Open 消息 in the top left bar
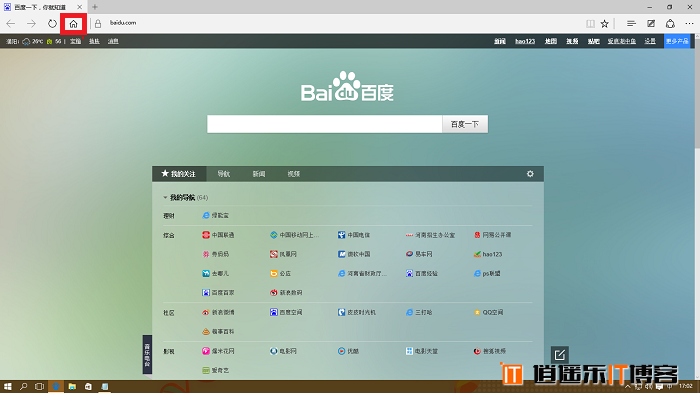Screen dimensions: 700x393 click(x=113, y=41)
